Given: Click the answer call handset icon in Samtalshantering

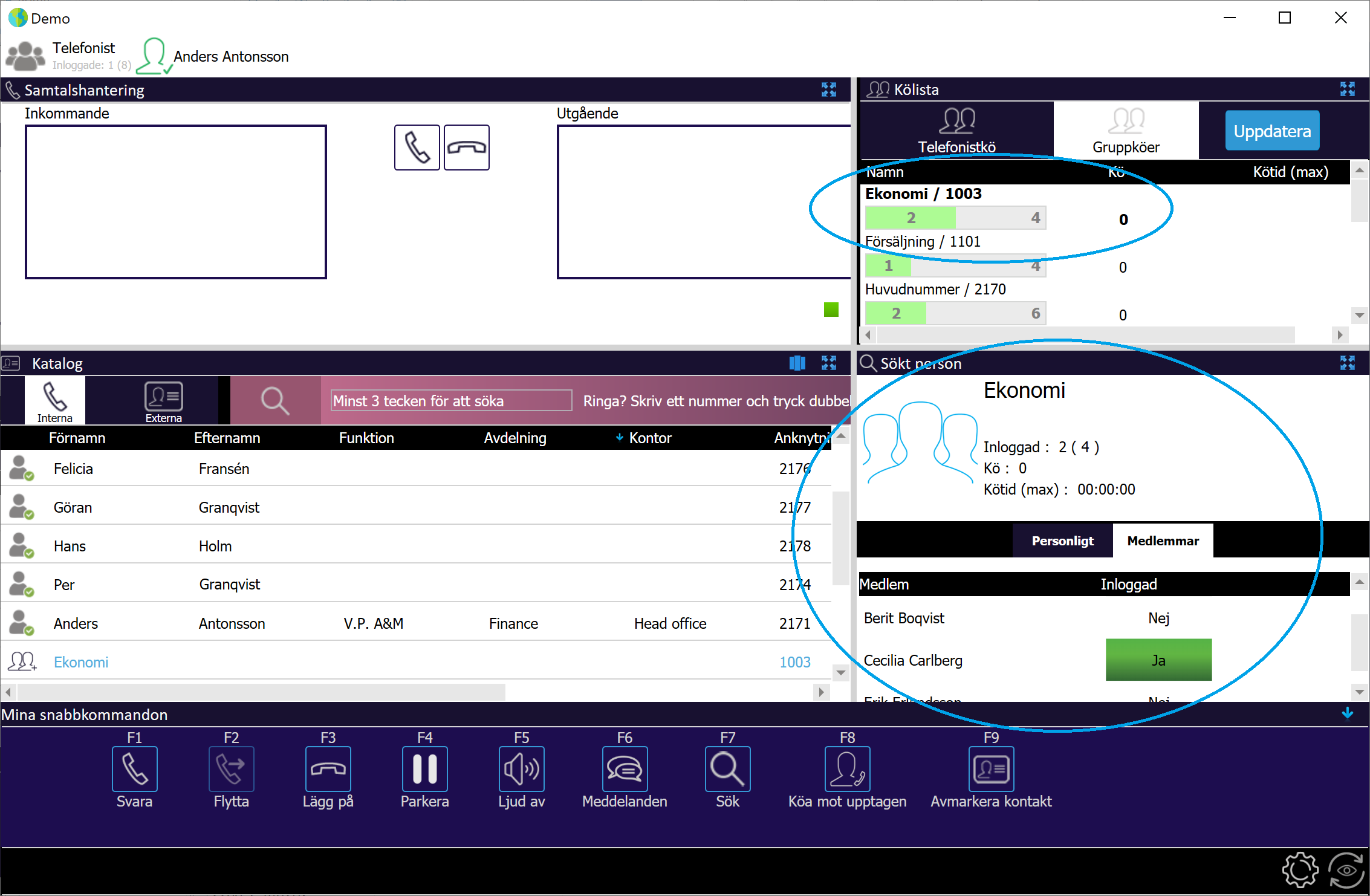Looking at the screenshot, I should coord(417,148).
